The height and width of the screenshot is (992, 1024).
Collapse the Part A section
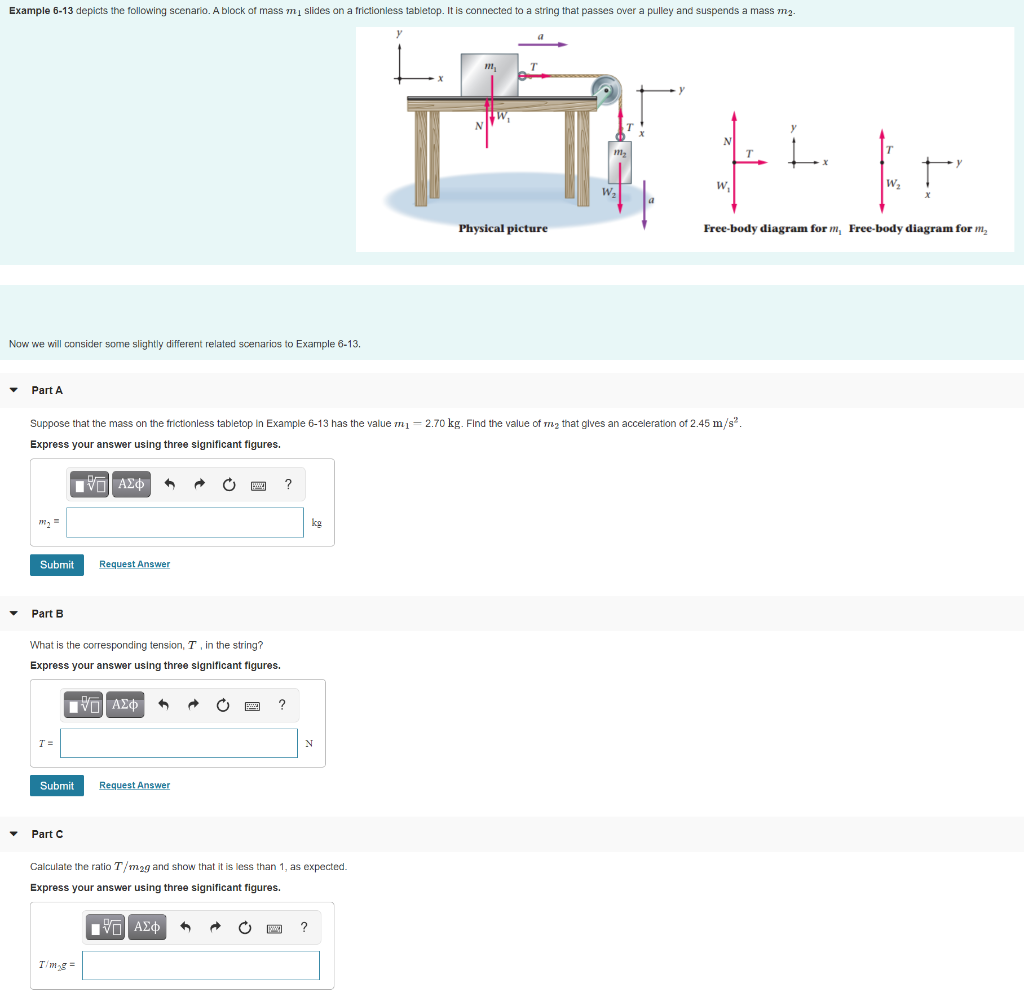pos(12,391)
